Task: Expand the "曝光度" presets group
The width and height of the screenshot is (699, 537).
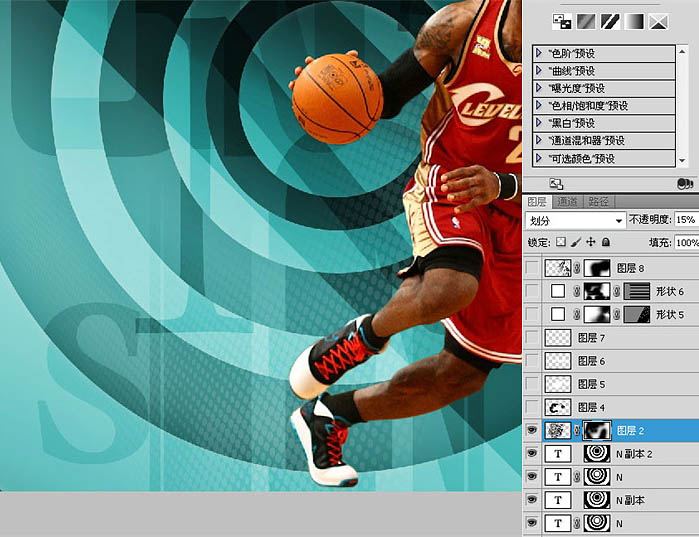Action: tap(539, 88)
